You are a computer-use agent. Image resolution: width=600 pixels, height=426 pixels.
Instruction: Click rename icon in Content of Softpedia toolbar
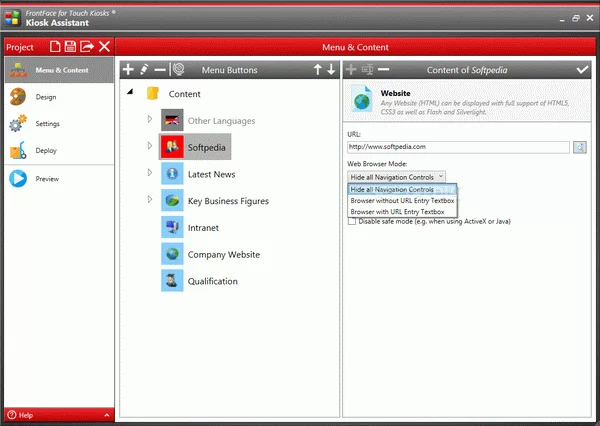(367, 69)
